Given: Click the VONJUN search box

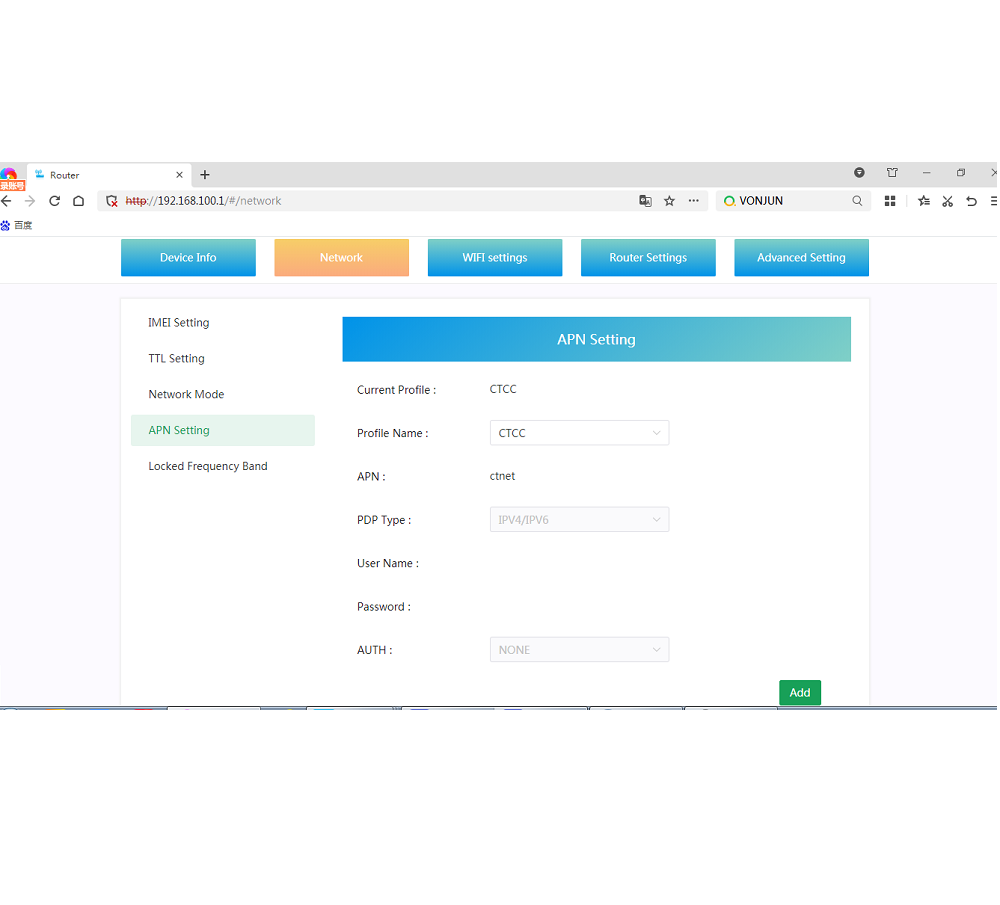Looking at the screenshot, I should pyautogui.click(x=791, y=201).
